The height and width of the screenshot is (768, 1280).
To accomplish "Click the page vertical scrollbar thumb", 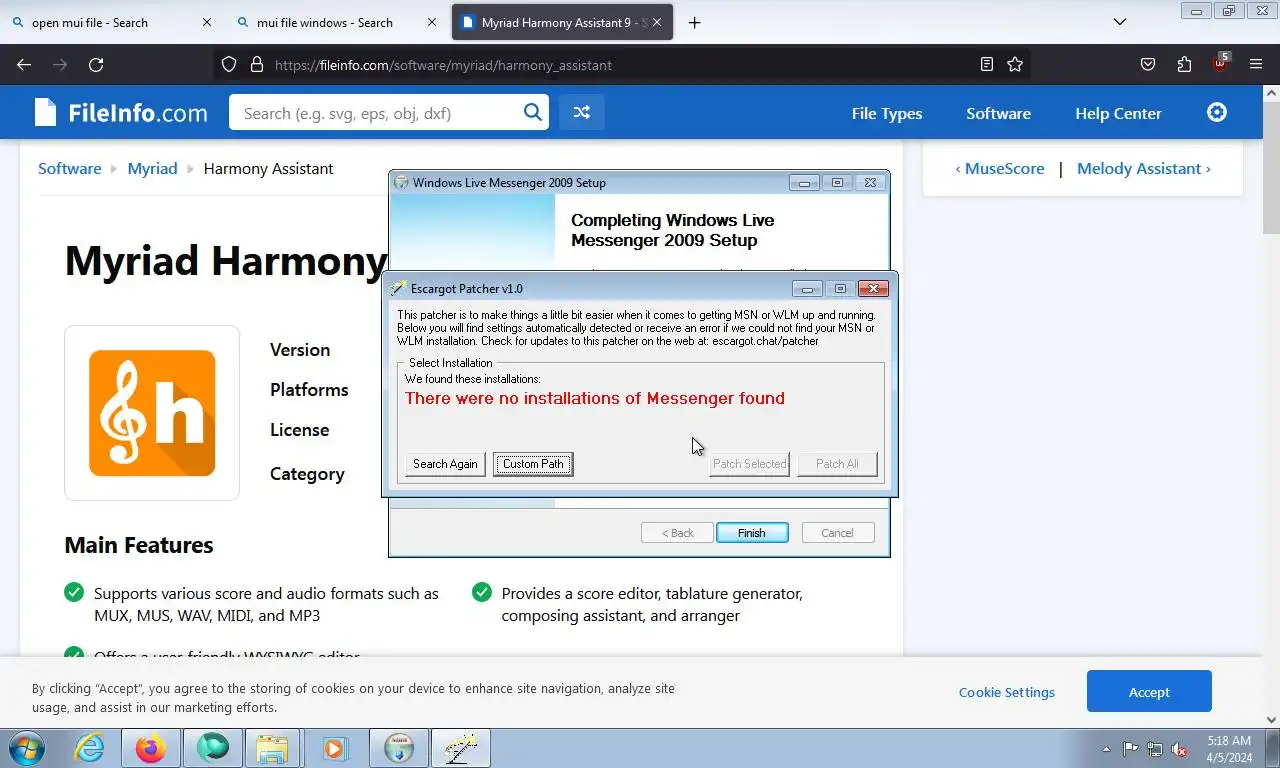I will tap(1271, 168).
